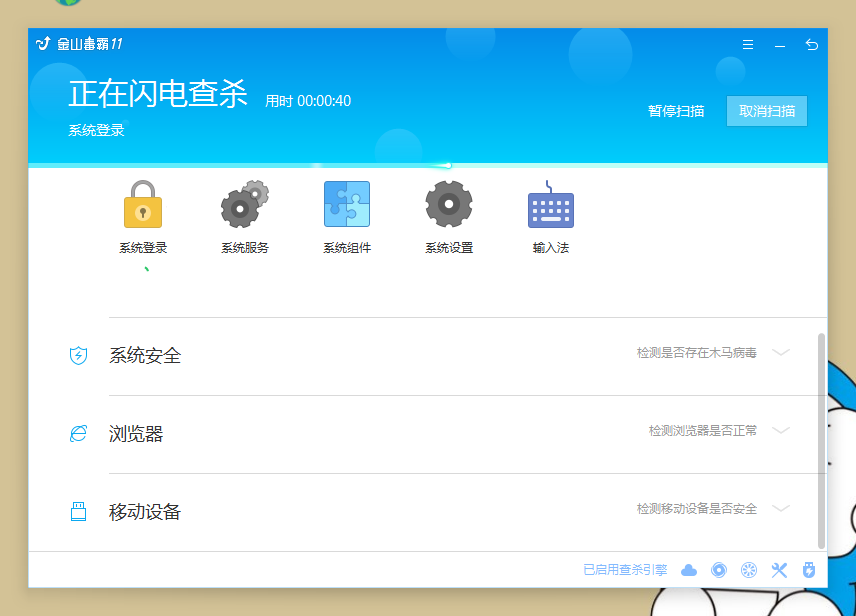The height and width of the screenshot is (616, 856).
Task: Click the 输入法 keyboard icon
Action: point(551,204)
